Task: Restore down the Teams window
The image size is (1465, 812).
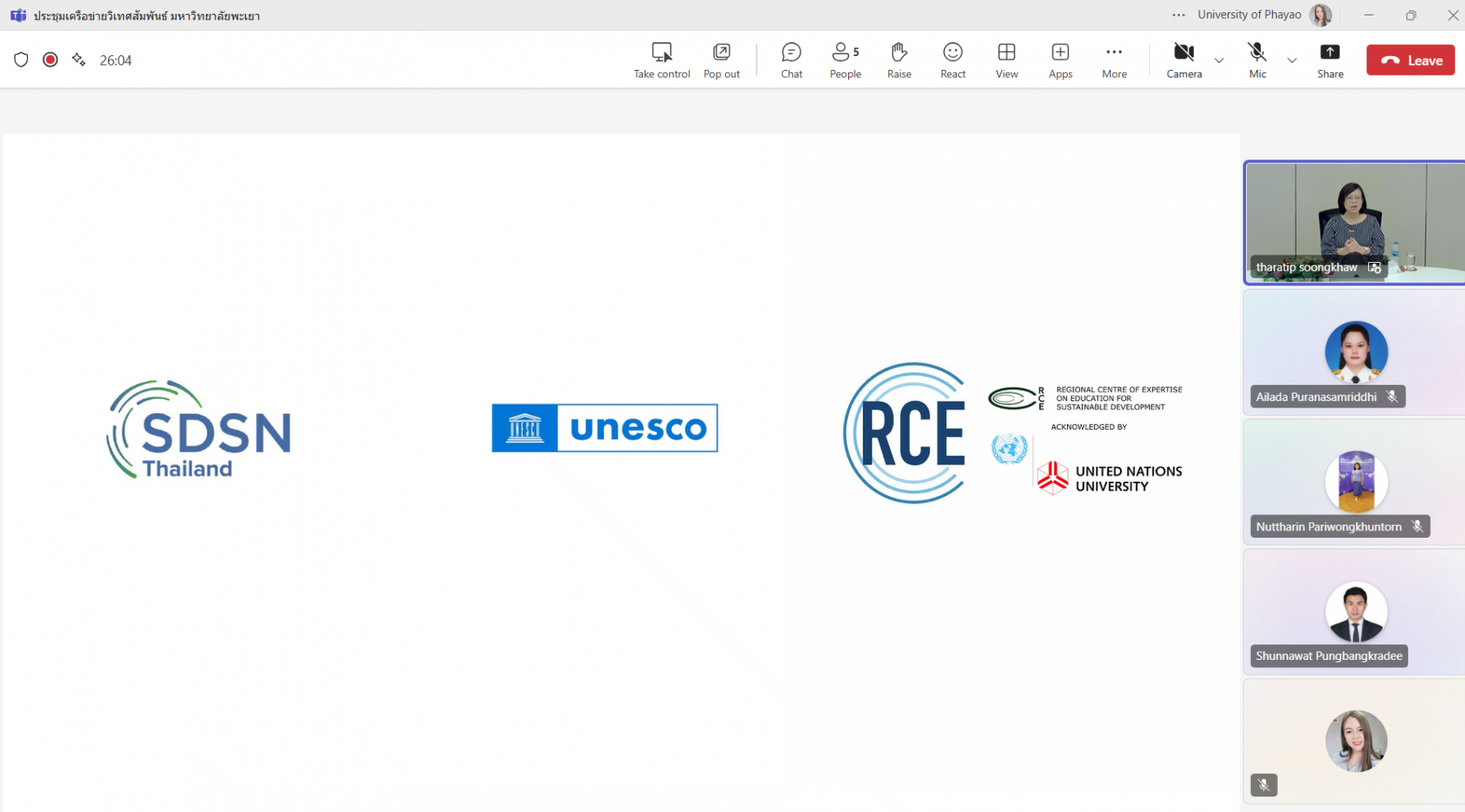Action: [1410, 15]
